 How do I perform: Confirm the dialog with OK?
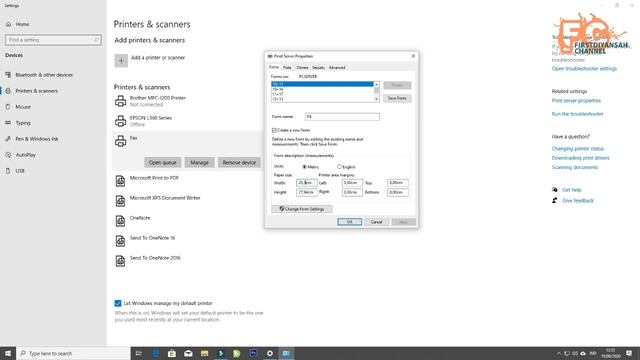click(349, 222)
